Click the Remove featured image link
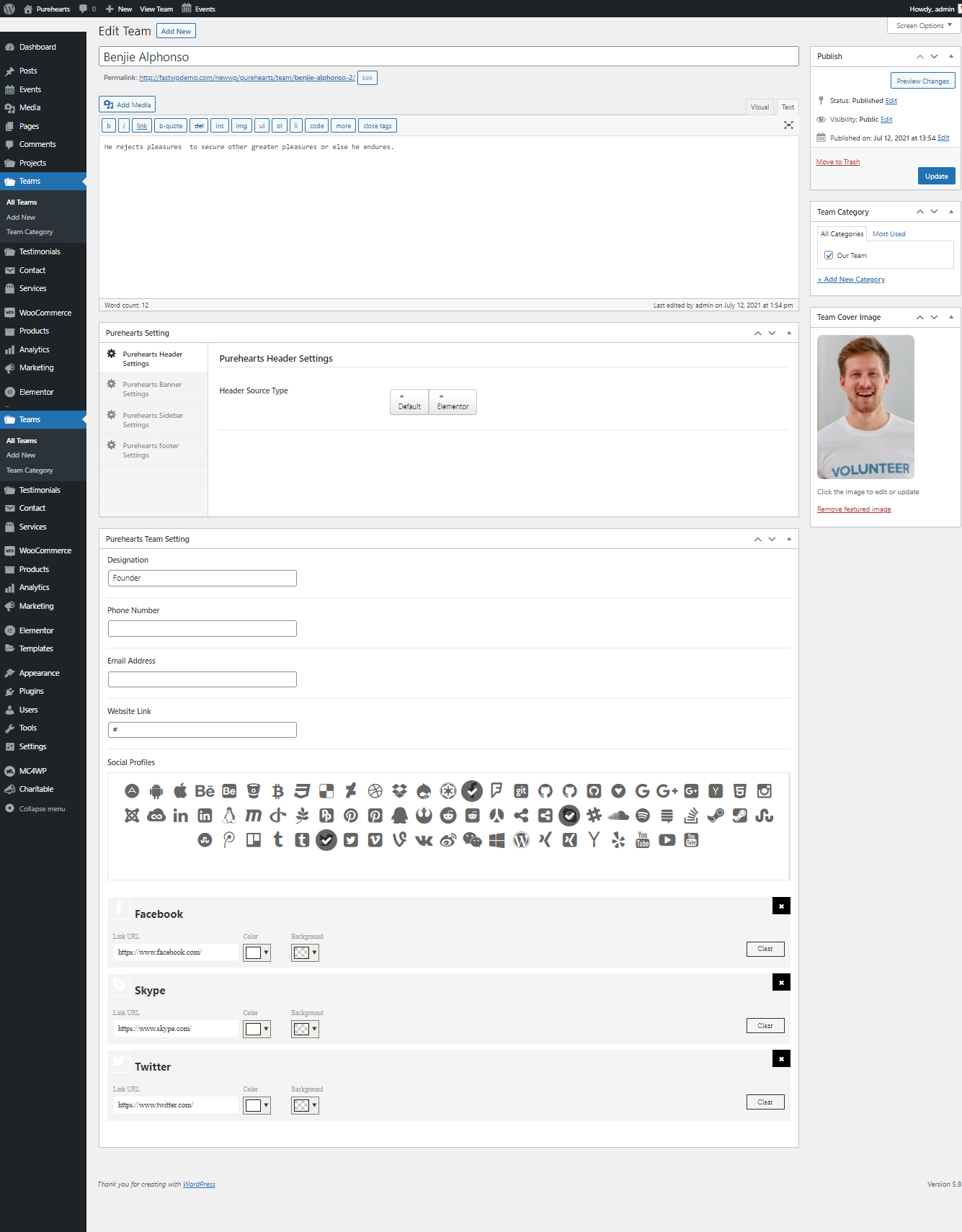 point(854,509)
